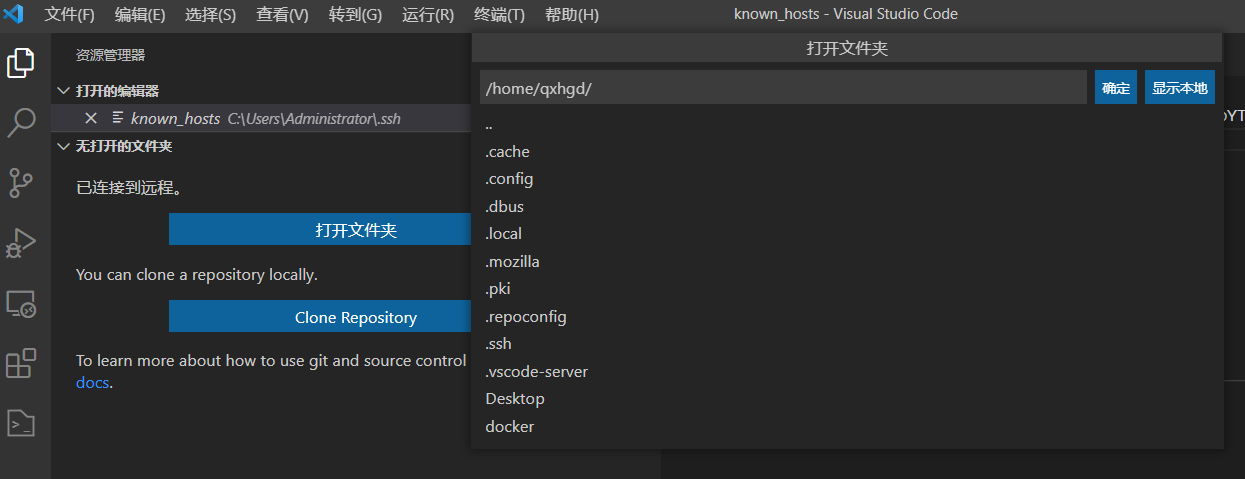Open the 选择(S) menu

211,15
